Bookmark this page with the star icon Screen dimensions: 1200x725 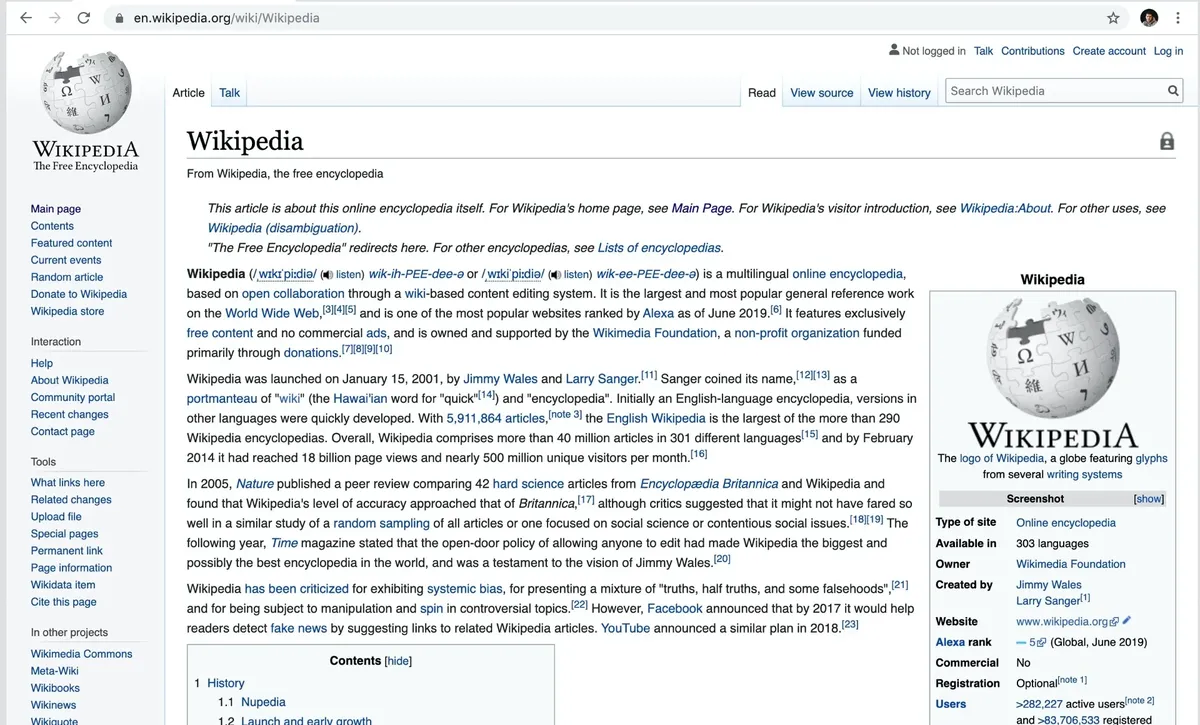tap(1113, 18)
